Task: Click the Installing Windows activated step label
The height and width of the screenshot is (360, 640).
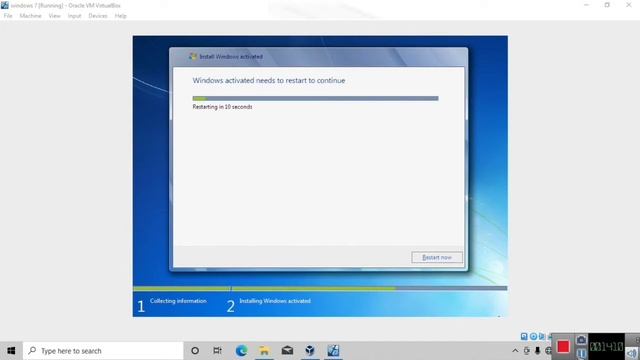Action: [x=275, y=301]
